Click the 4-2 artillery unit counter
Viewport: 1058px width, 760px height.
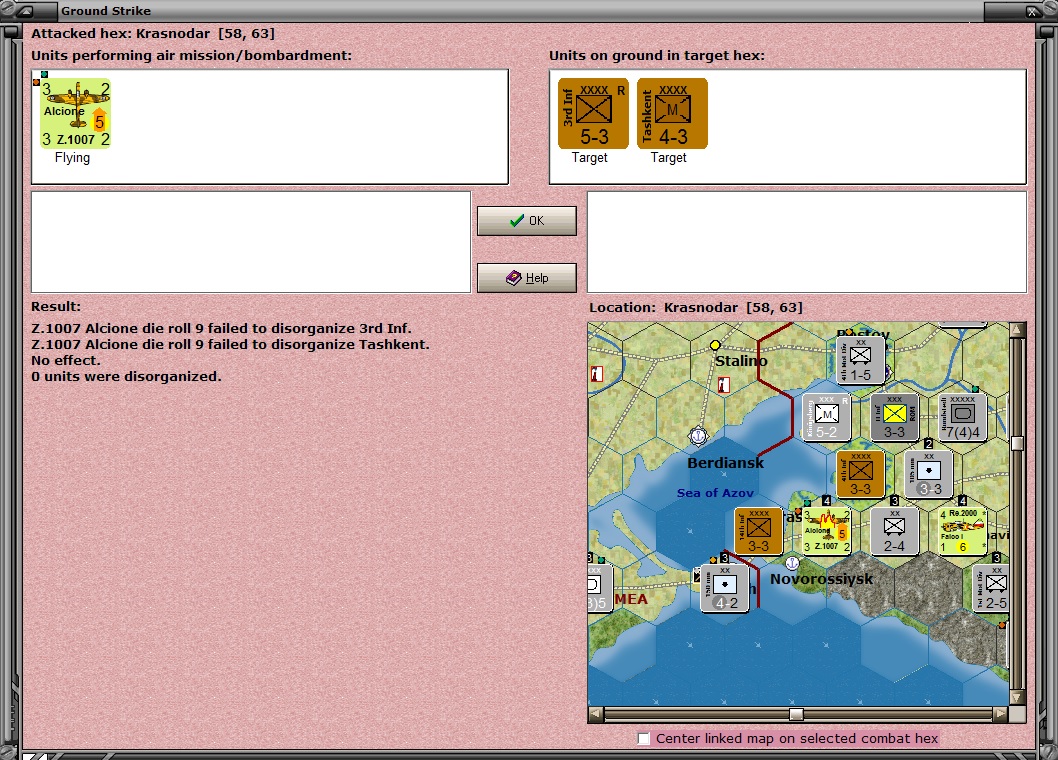(x=725, y=589)
